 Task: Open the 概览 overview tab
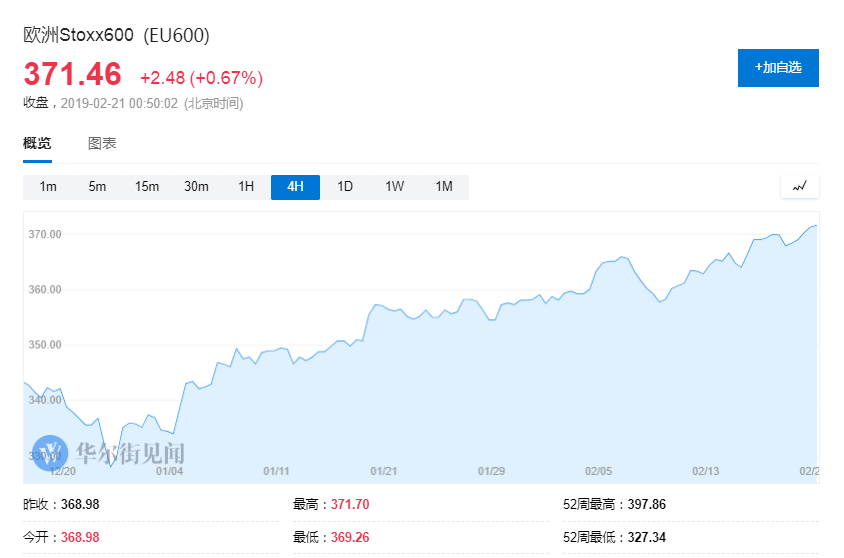pos(37,143)
